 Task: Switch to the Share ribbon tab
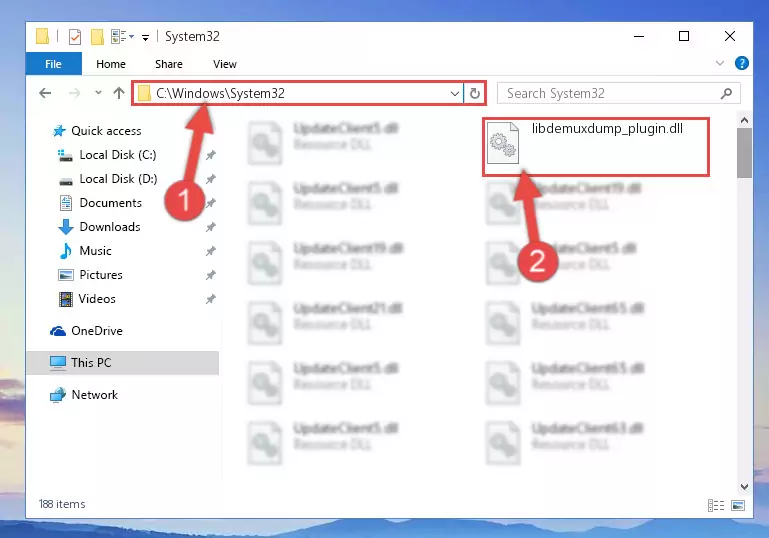[x=169, y=64]
